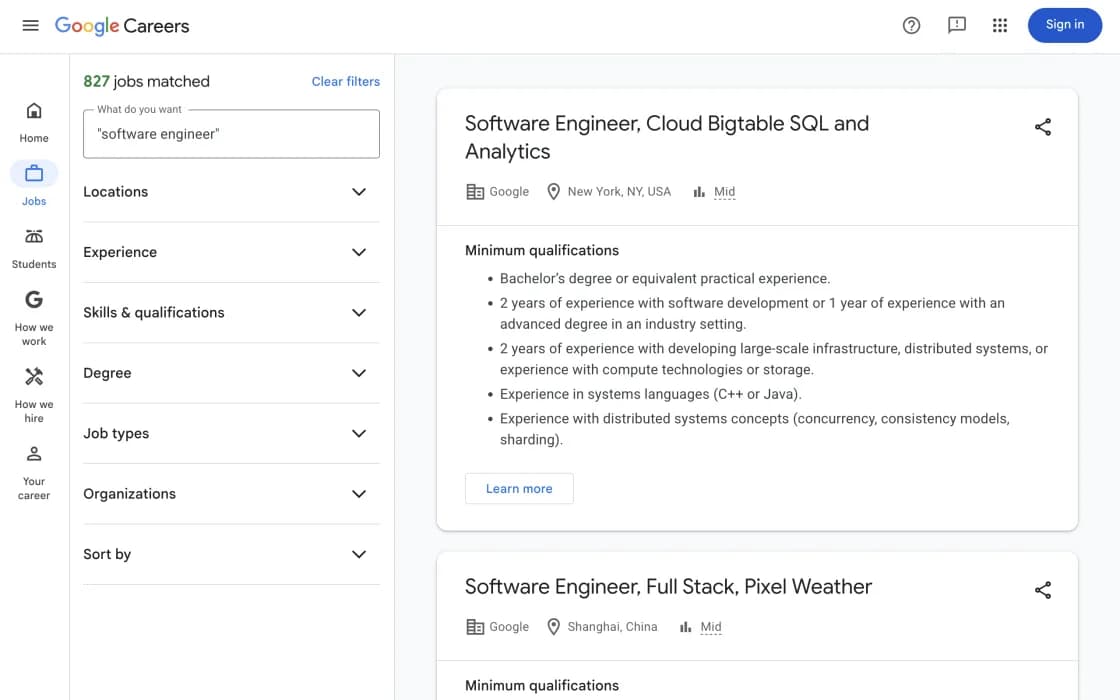
Task: Click Shanghai, China location text
Action: tap(612, 626)
